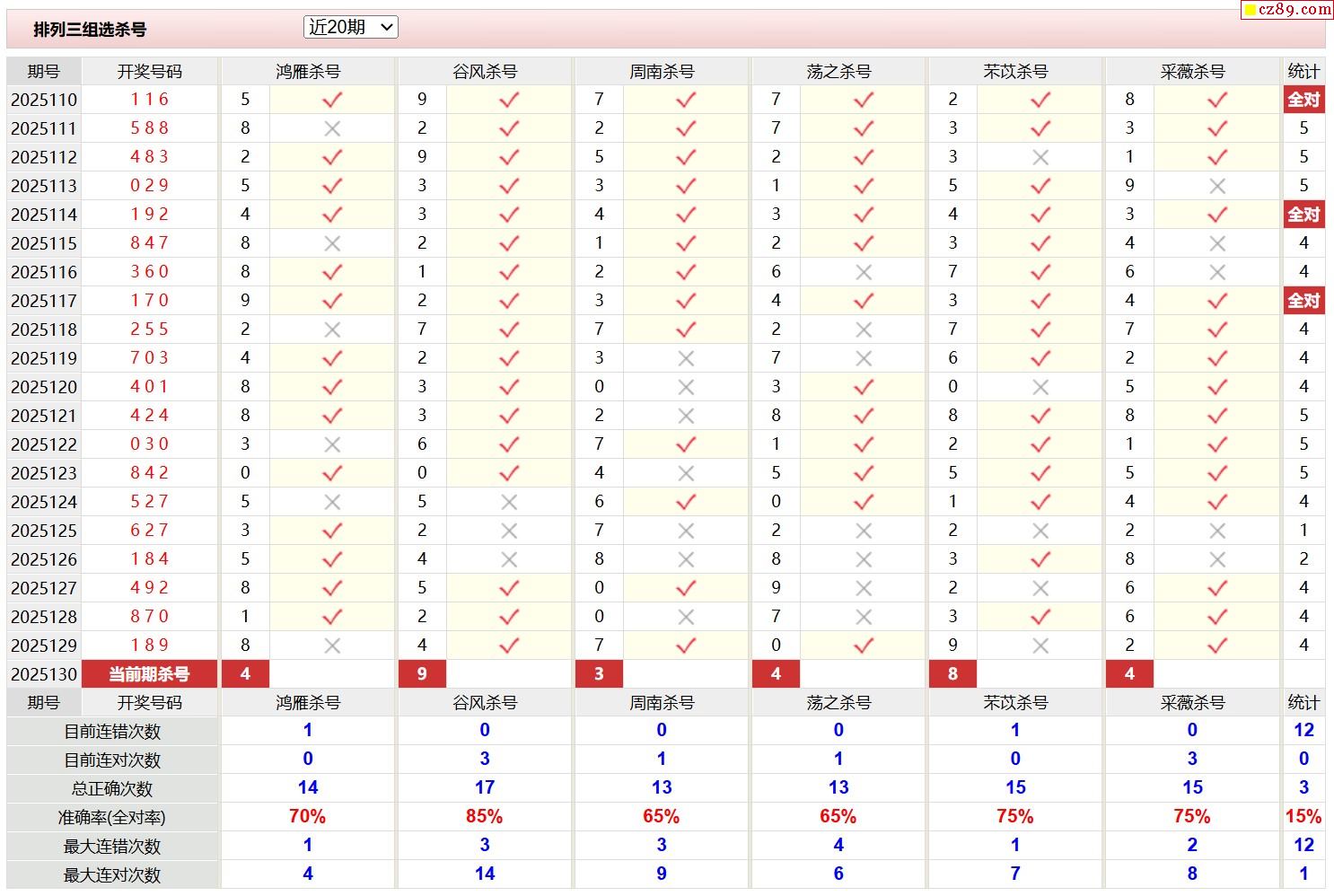
Task: Click the 芣苡杀号 top column header
Action: coord(1015,71)
